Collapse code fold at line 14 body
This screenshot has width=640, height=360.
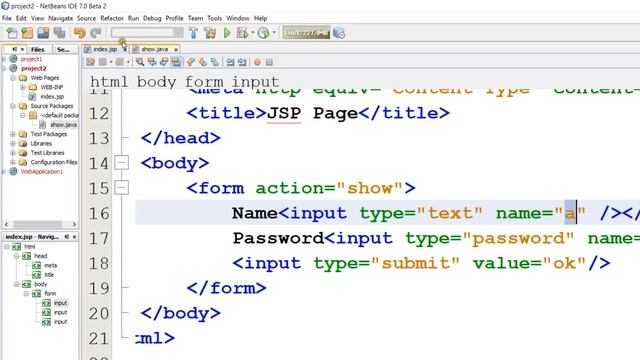pyautogui.click(x=121, y=163)
